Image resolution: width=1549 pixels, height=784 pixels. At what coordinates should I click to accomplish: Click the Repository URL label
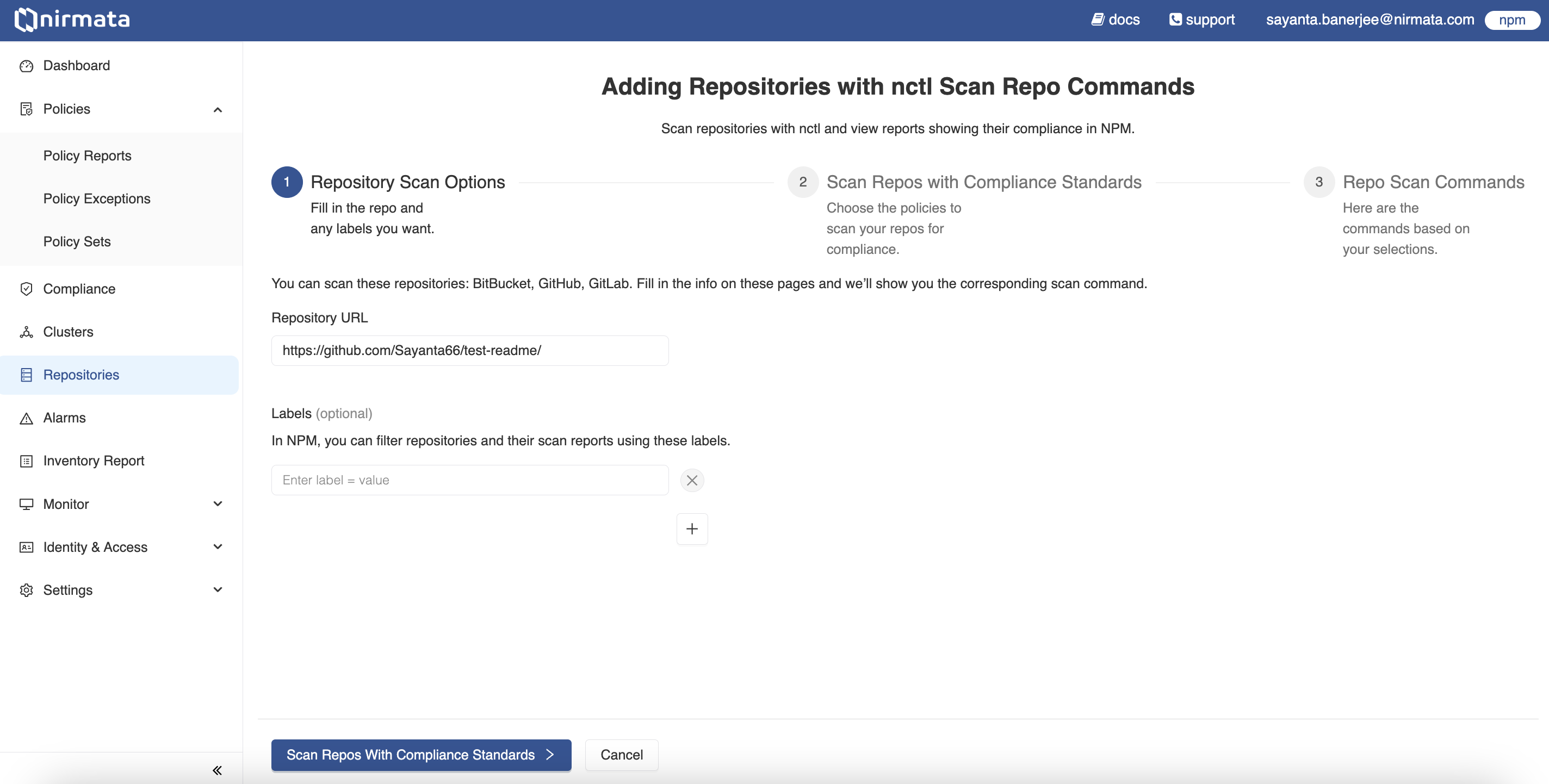(319, 318)
